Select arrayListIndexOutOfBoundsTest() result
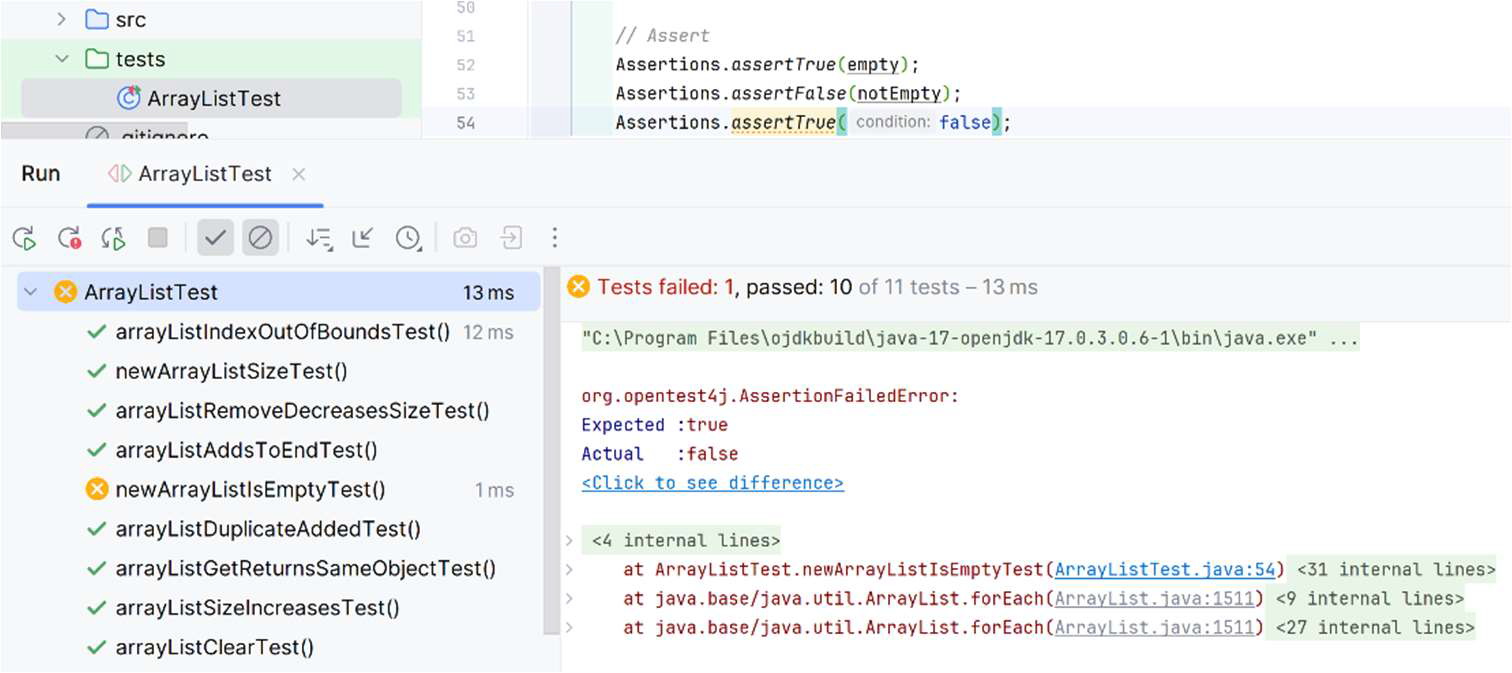The image size is (1512, 673). click(283, 332)
